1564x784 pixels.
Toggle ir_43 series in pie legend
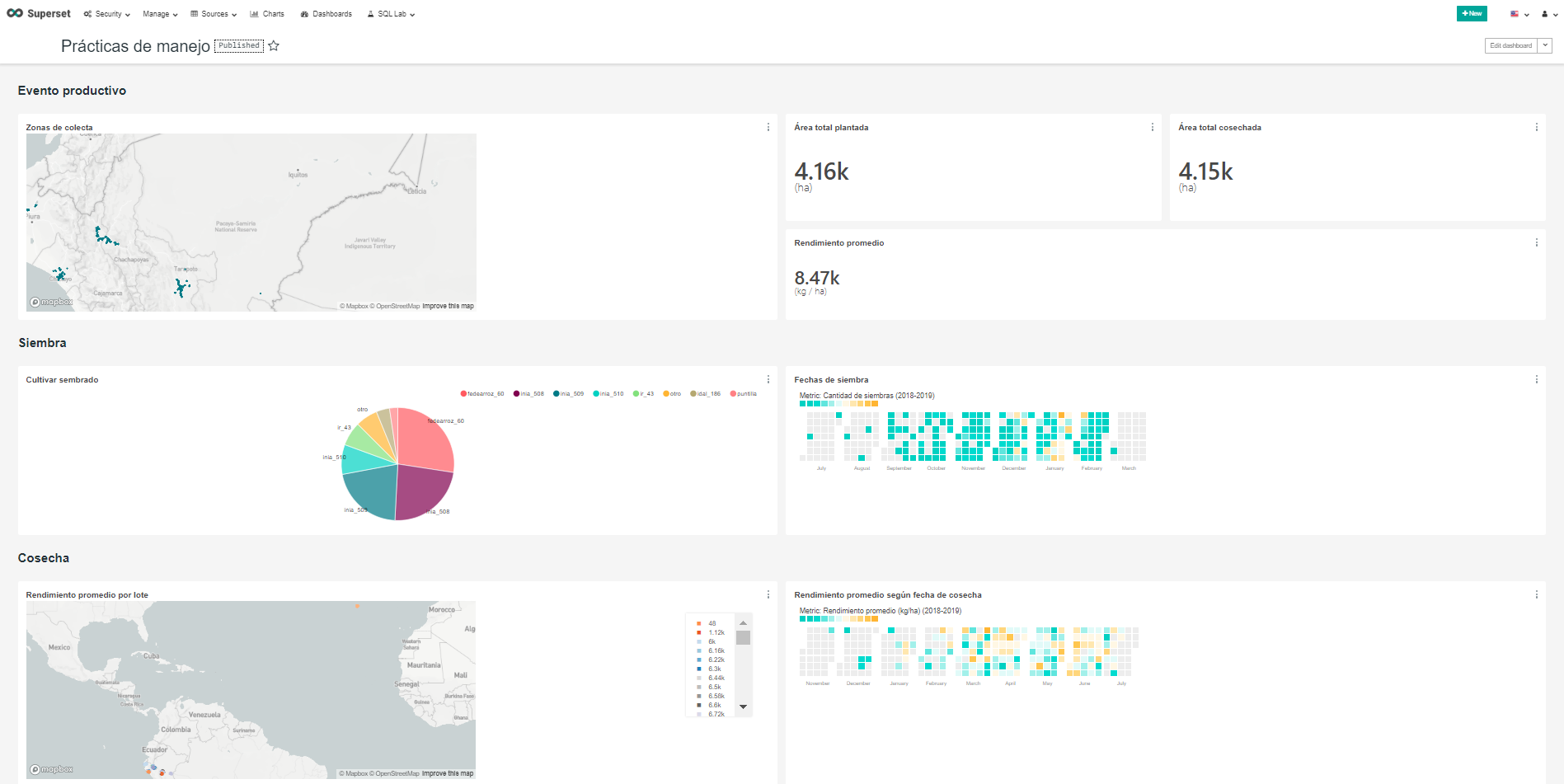643,393
